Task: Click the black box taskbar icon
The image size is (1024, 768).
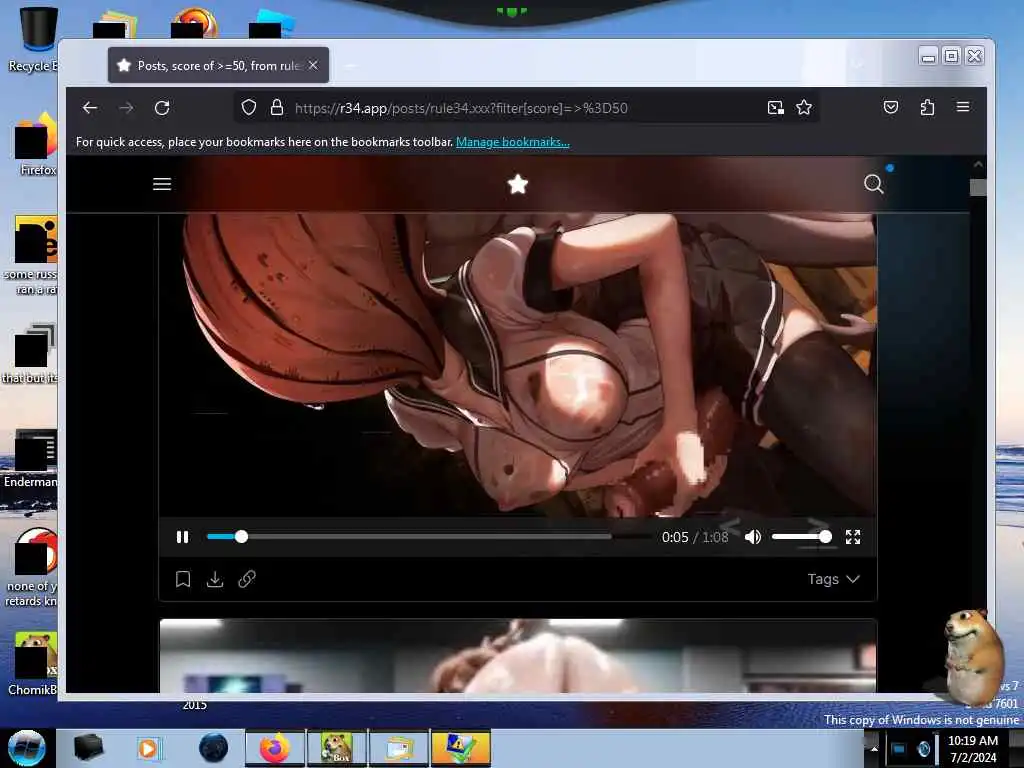Action: 88,748
